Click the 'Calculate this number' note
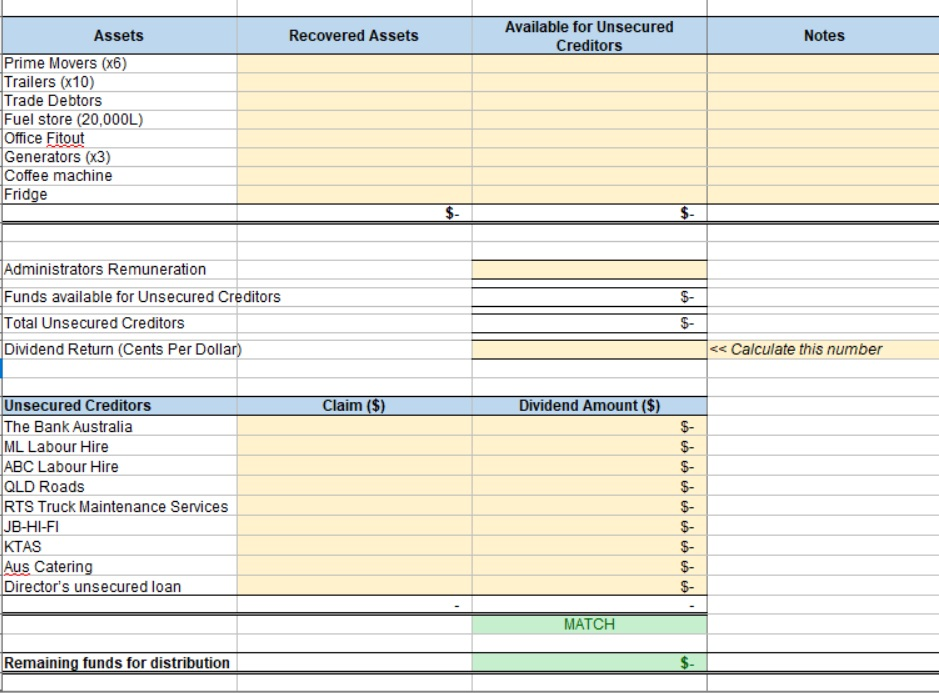 pos(795,349)
